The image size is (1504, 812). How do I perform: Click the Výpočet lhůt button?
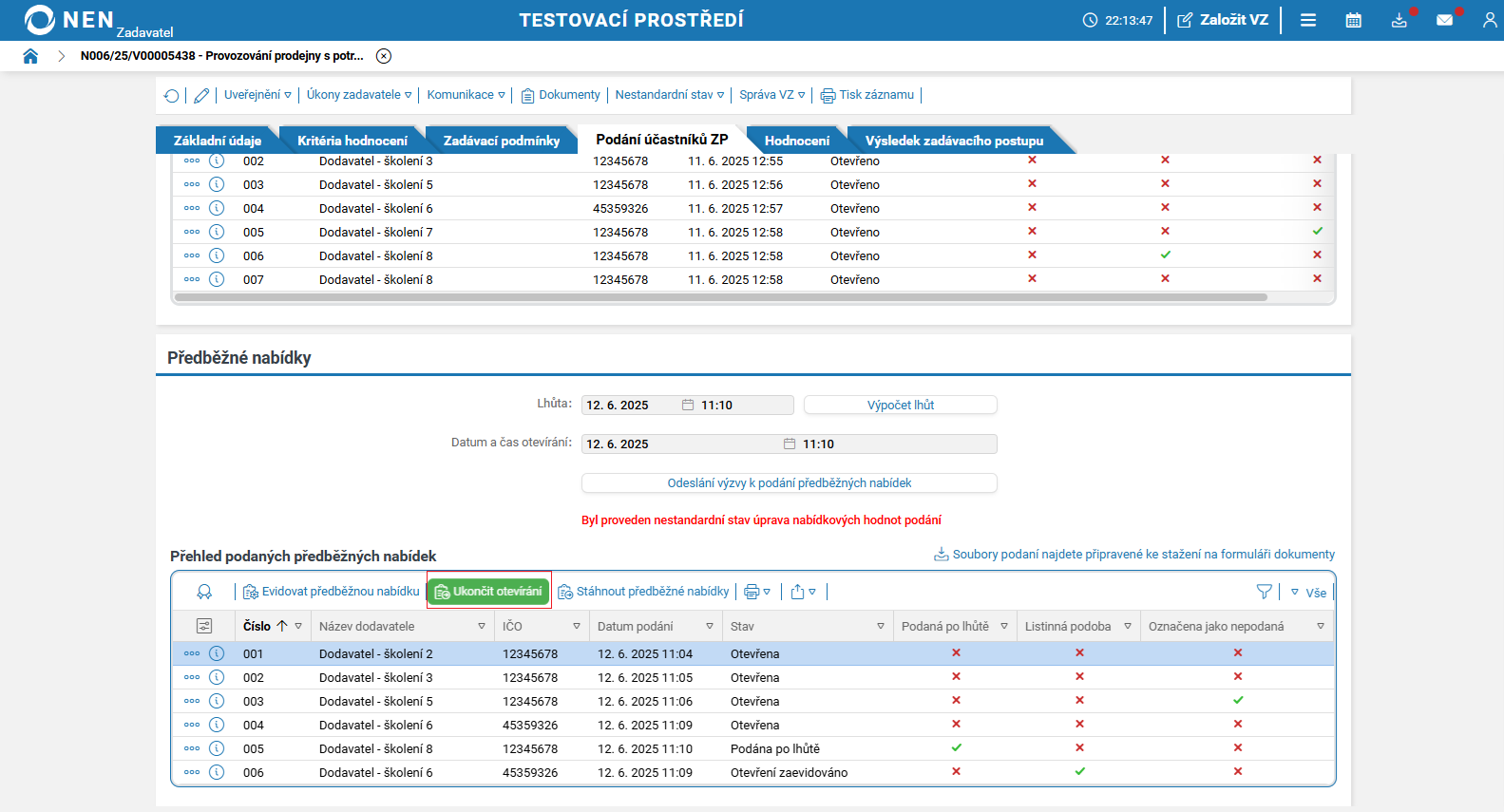900,406
